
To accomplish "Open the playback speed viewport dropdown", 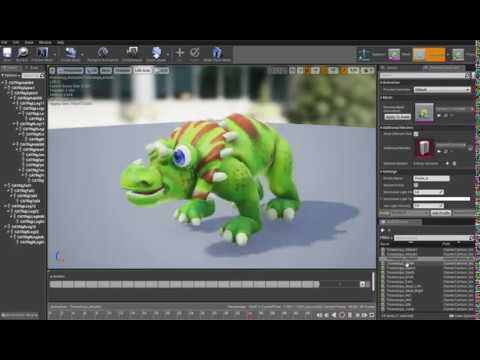I will [x=162, y=70].
